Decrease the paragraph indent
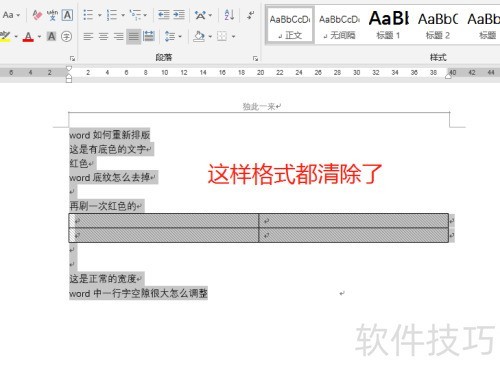 coord(164,15)
